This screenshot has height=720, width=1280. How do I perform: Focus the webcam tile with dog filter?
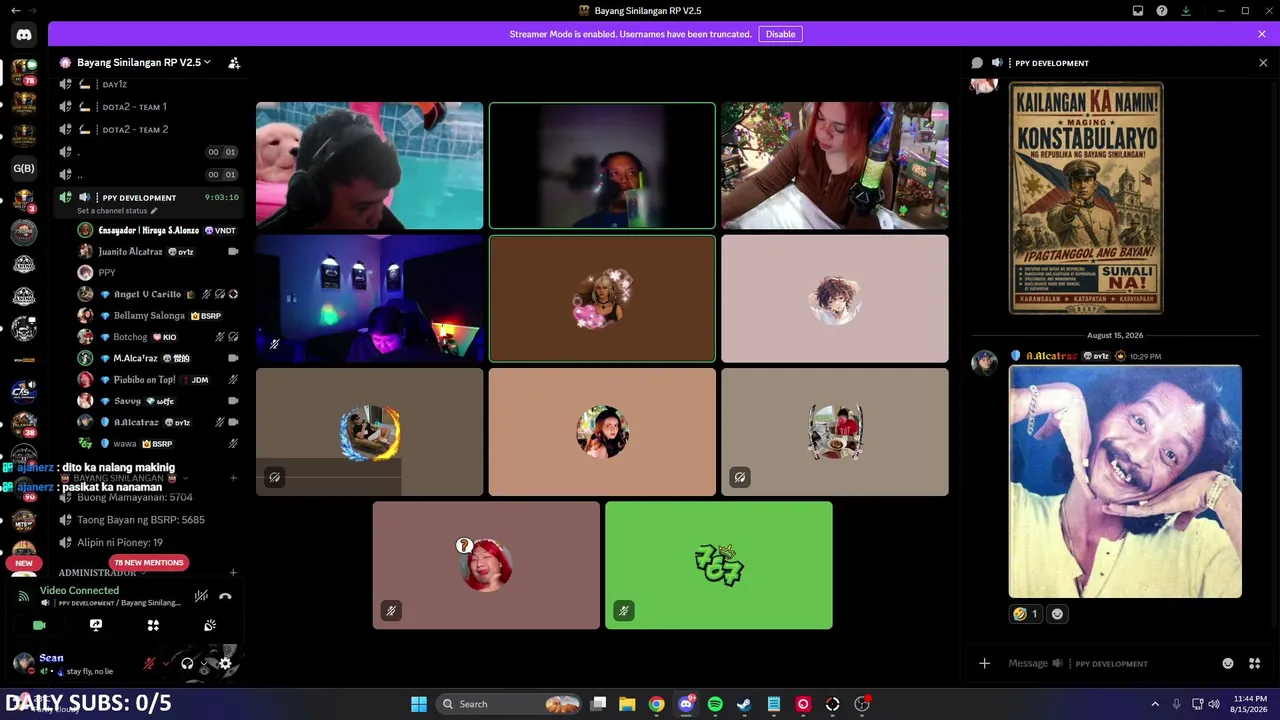(369, 165)
